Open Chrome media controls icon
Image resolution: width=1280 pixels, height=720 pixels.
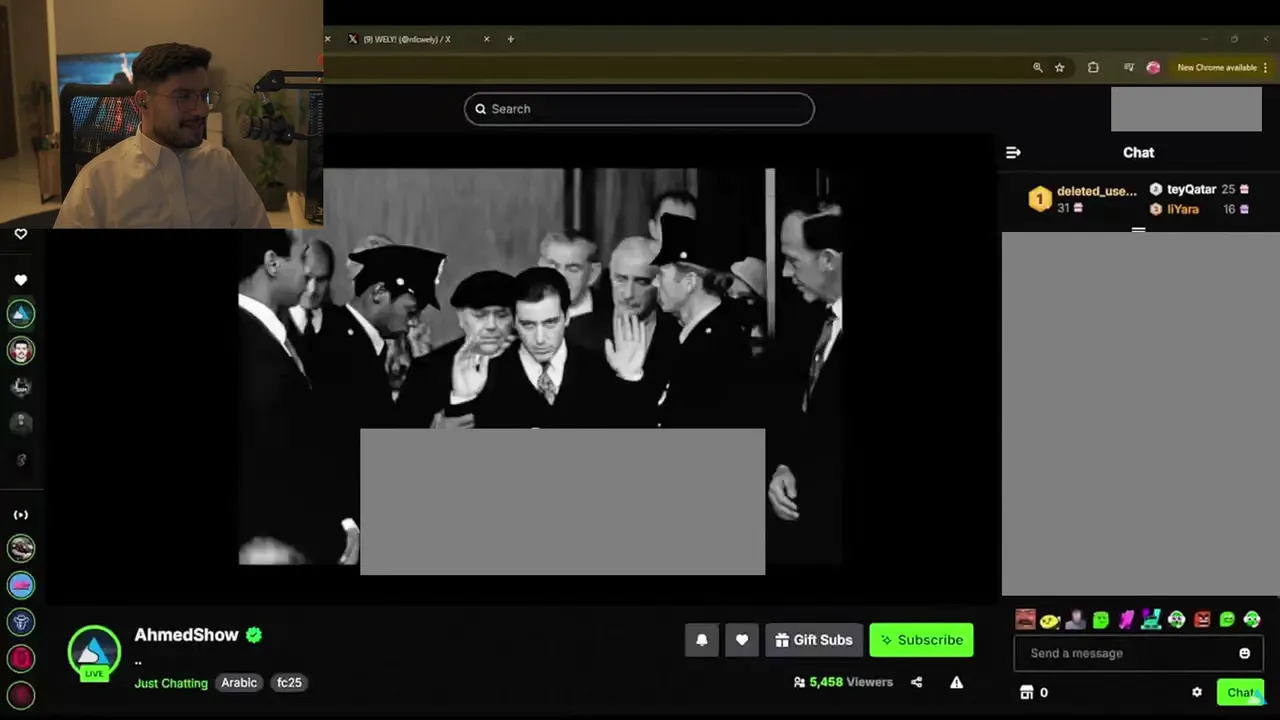1129,67
